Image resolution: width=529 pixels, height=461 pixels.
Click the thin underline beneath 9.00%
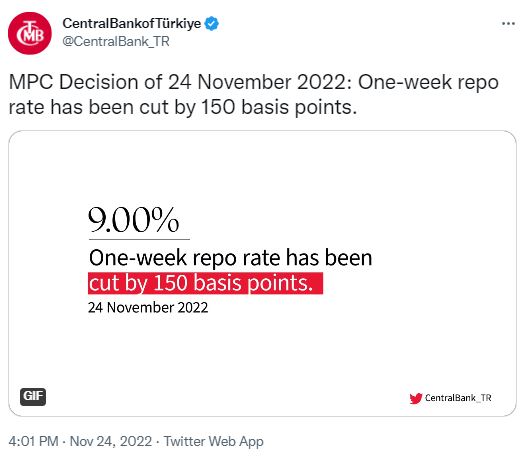pyautogui.click(x=139, y=239)
